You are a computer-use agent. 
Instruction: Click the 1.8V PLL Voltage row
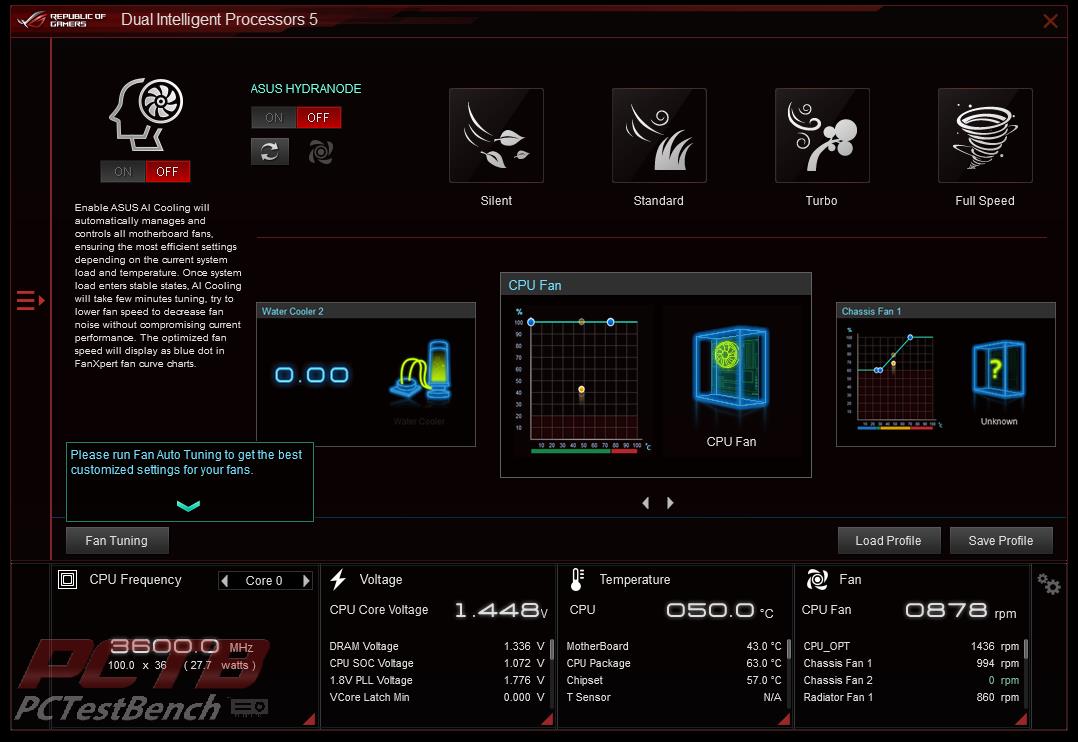[437, 680]
